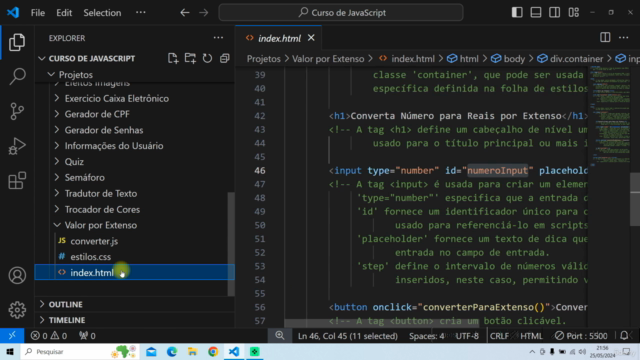Open notifications bell in status bar

pyautogui.click(x=624, y=336)
